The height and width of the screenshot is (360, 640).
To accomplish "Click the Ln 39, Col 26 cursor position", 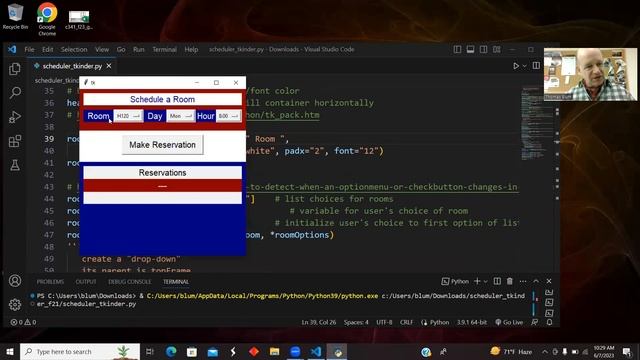I will tap(319, 322).
